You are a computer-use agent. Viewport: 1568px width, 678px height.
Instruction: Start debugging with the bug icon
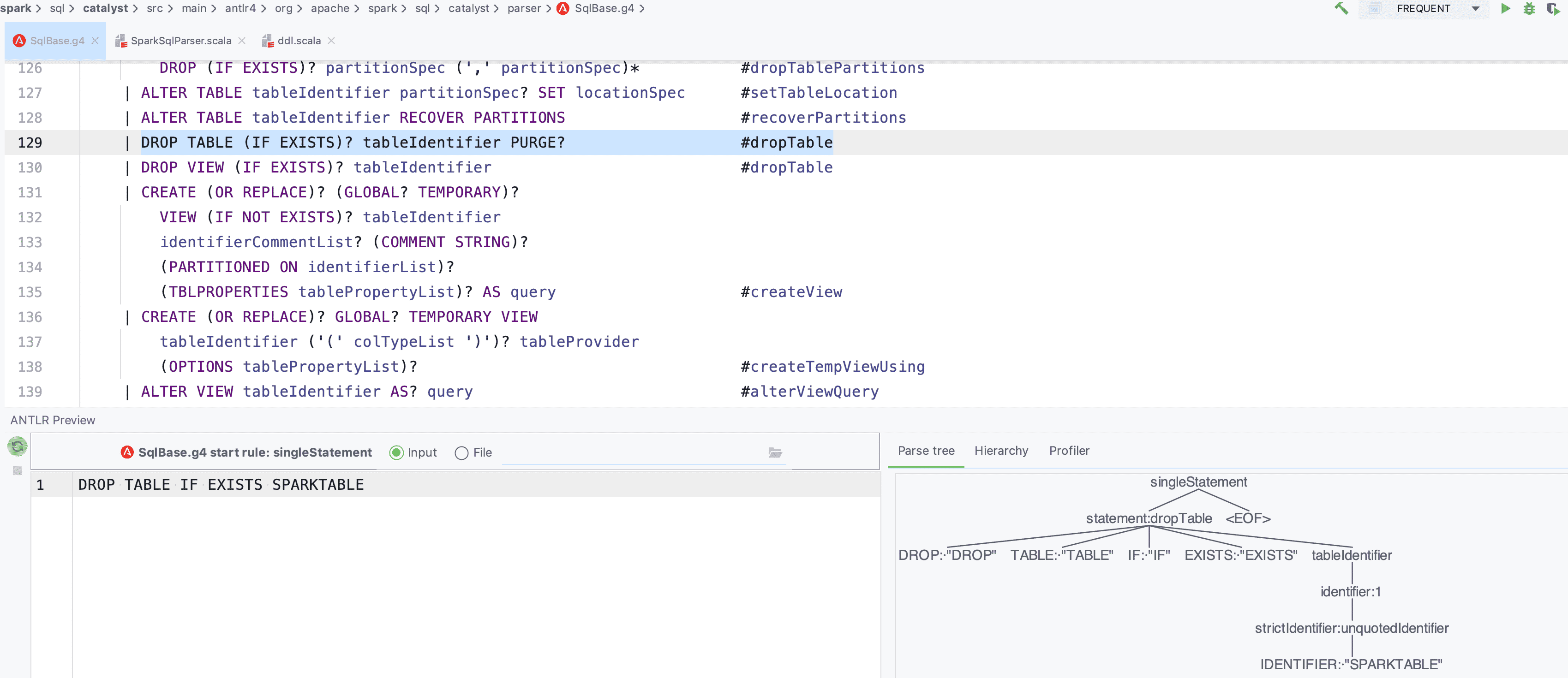pyautogui.click(x=1529, y=8)
